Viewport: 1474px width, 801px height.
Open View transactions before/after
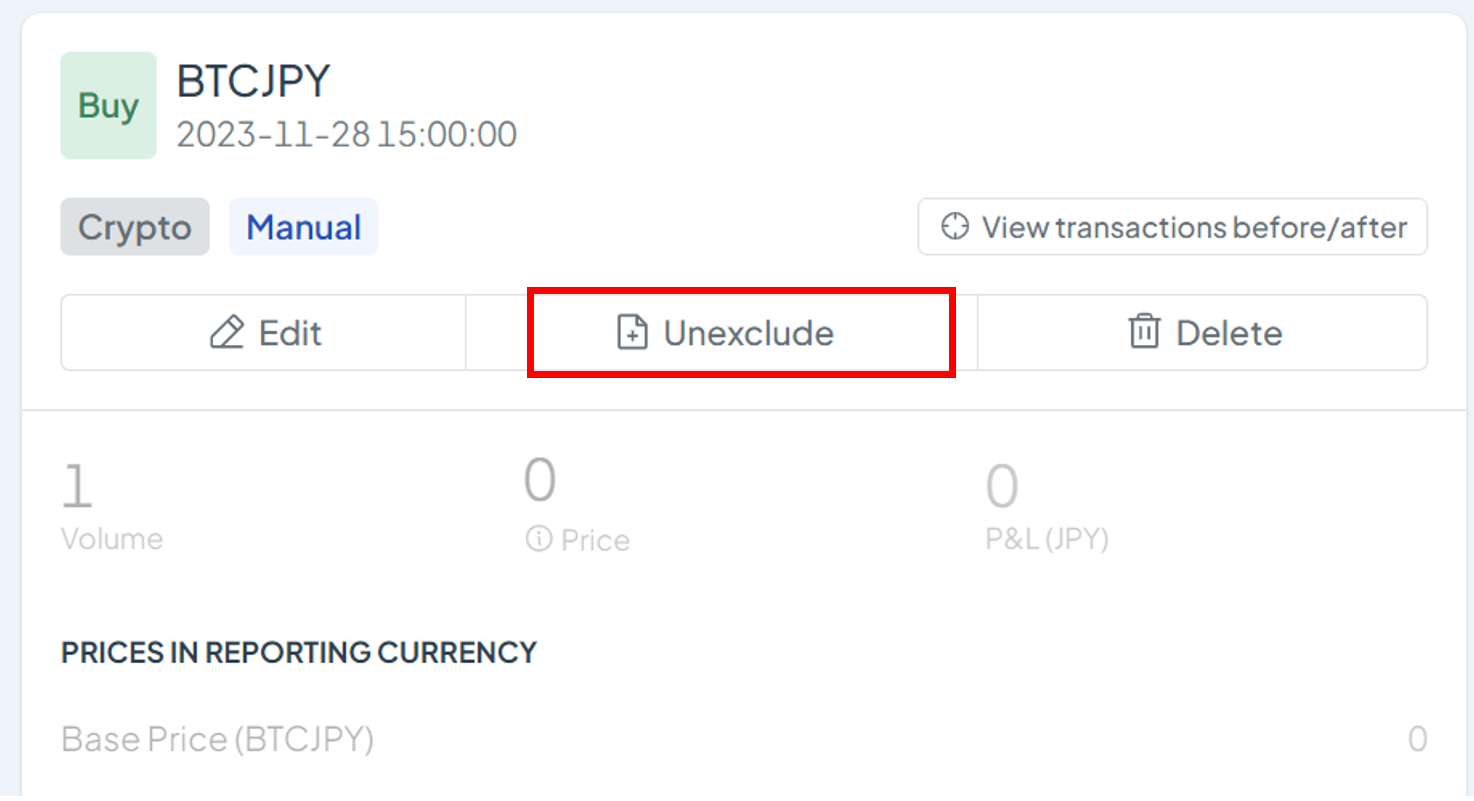1172,227
